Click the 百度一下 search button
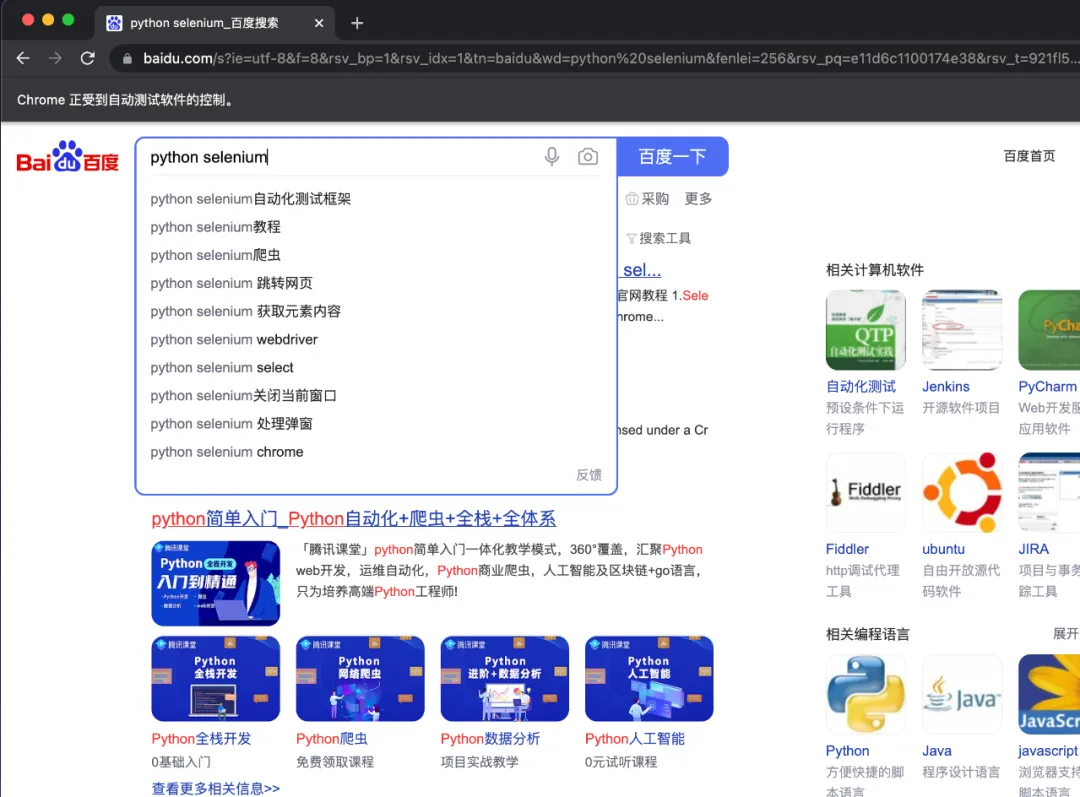Image resolution: width=1080 pixels, height=797 pixels. pyautogui.click(x=672, y=156)
